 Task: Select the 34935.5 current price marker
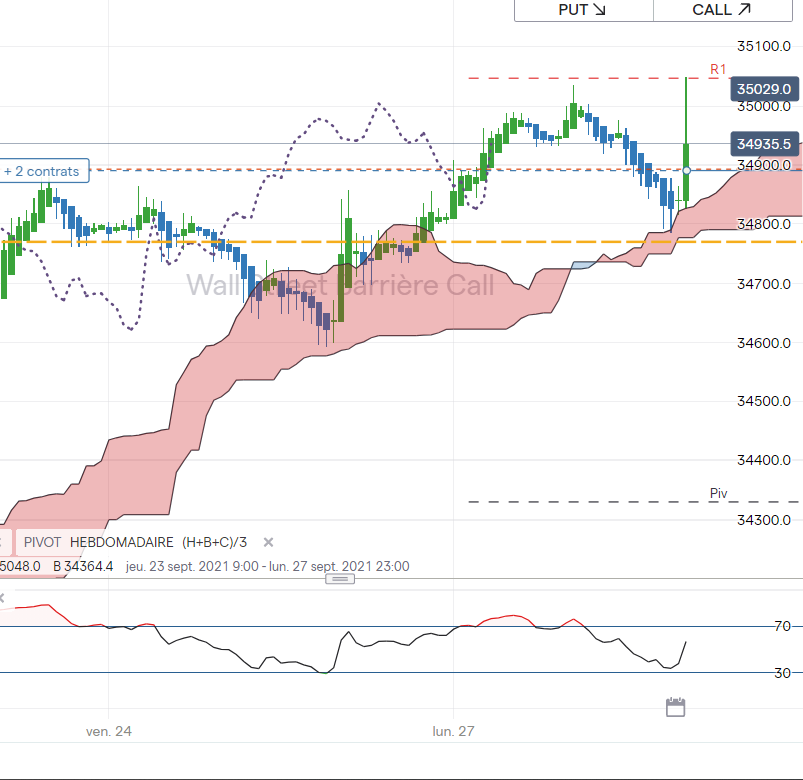[x=764, y=144]
